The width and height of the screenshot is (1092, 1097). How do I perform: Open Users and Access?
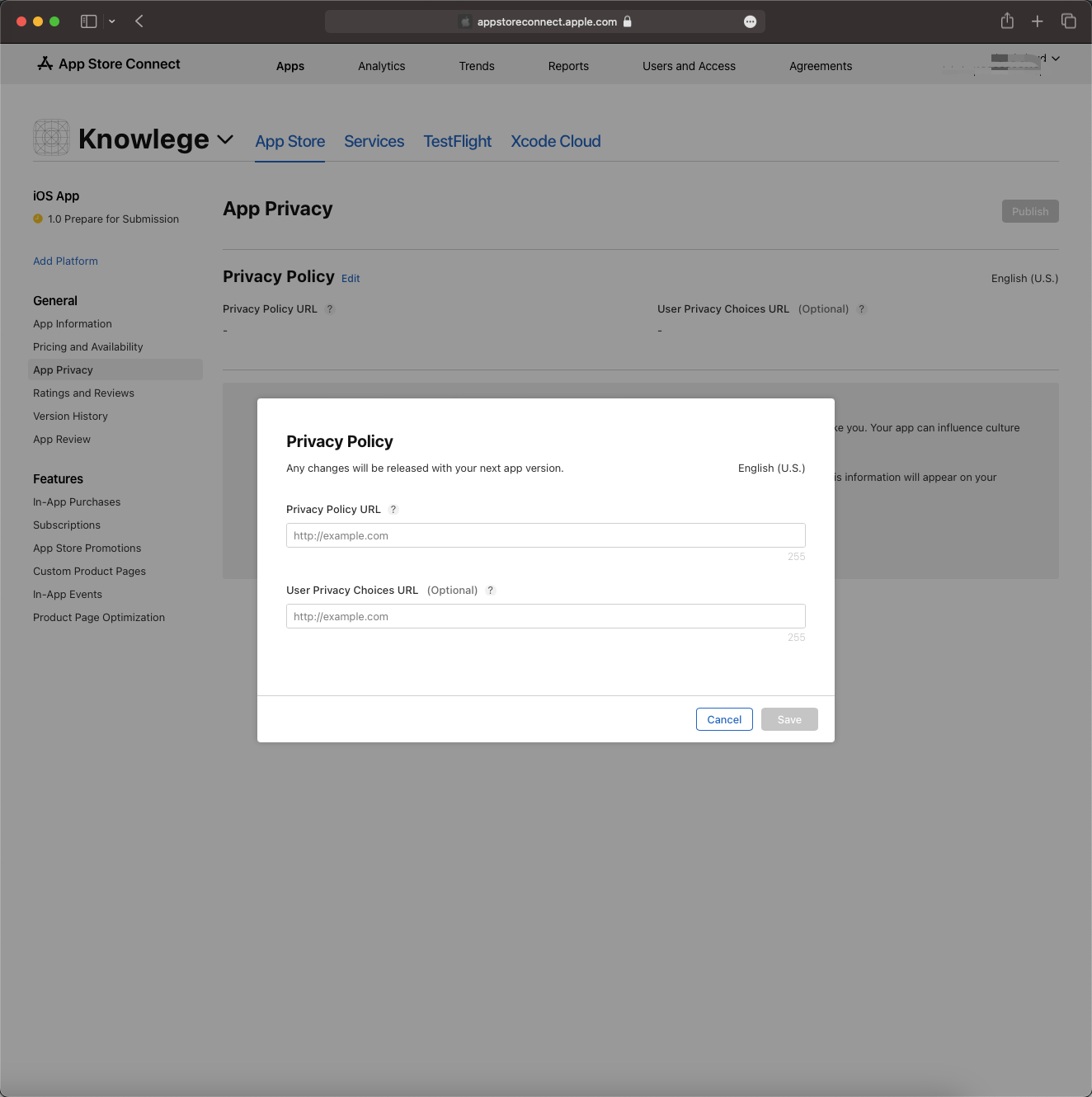[x=690, y=66]
